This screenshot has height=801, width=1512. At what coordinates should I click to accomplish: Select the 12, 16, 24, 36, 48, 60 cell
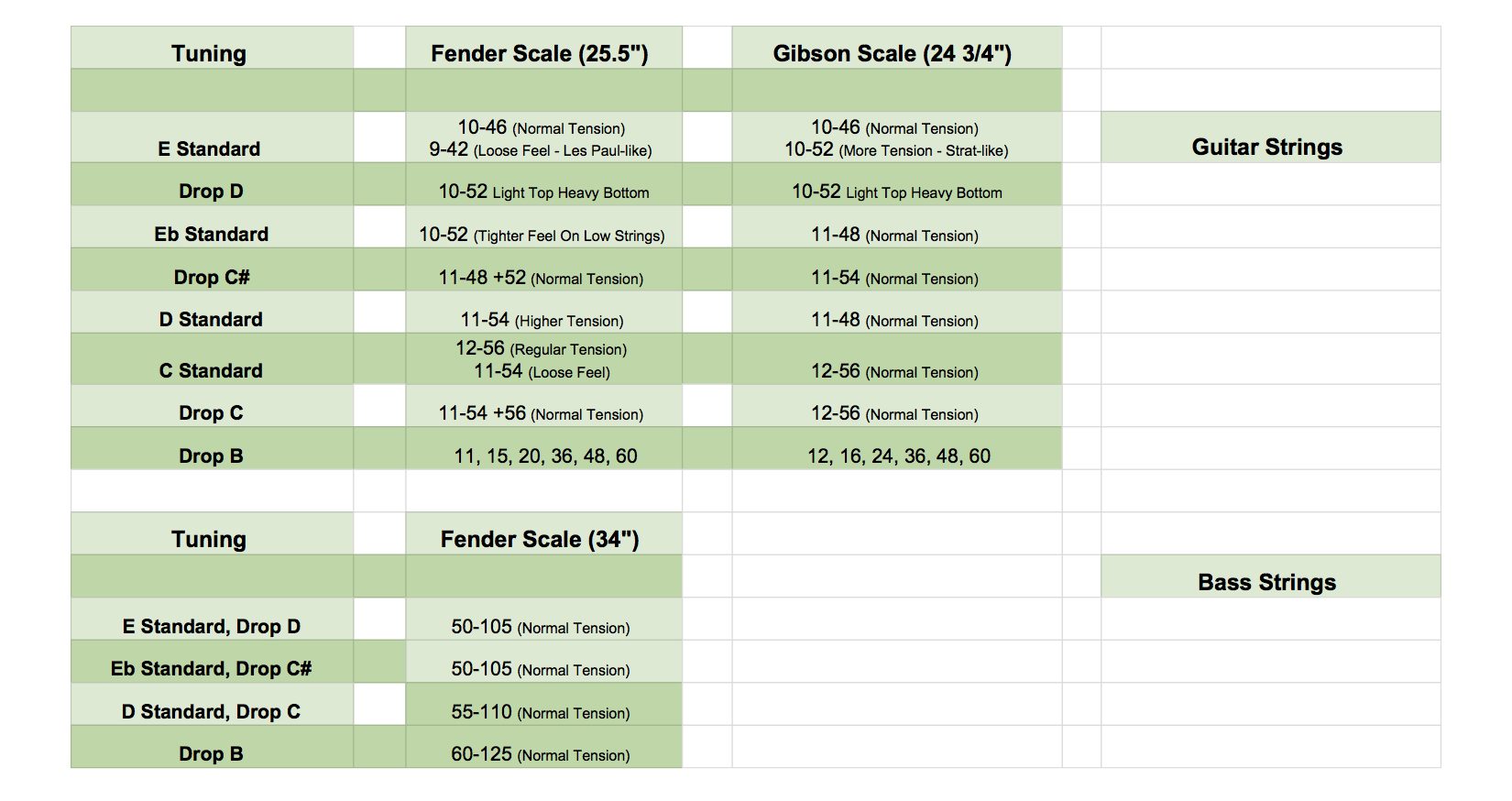(x=897, y=448)
